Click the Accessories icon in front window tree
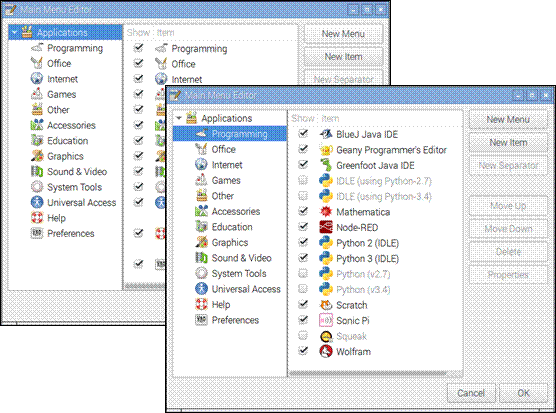Screen dimensions: 556x413 (201, 211)
